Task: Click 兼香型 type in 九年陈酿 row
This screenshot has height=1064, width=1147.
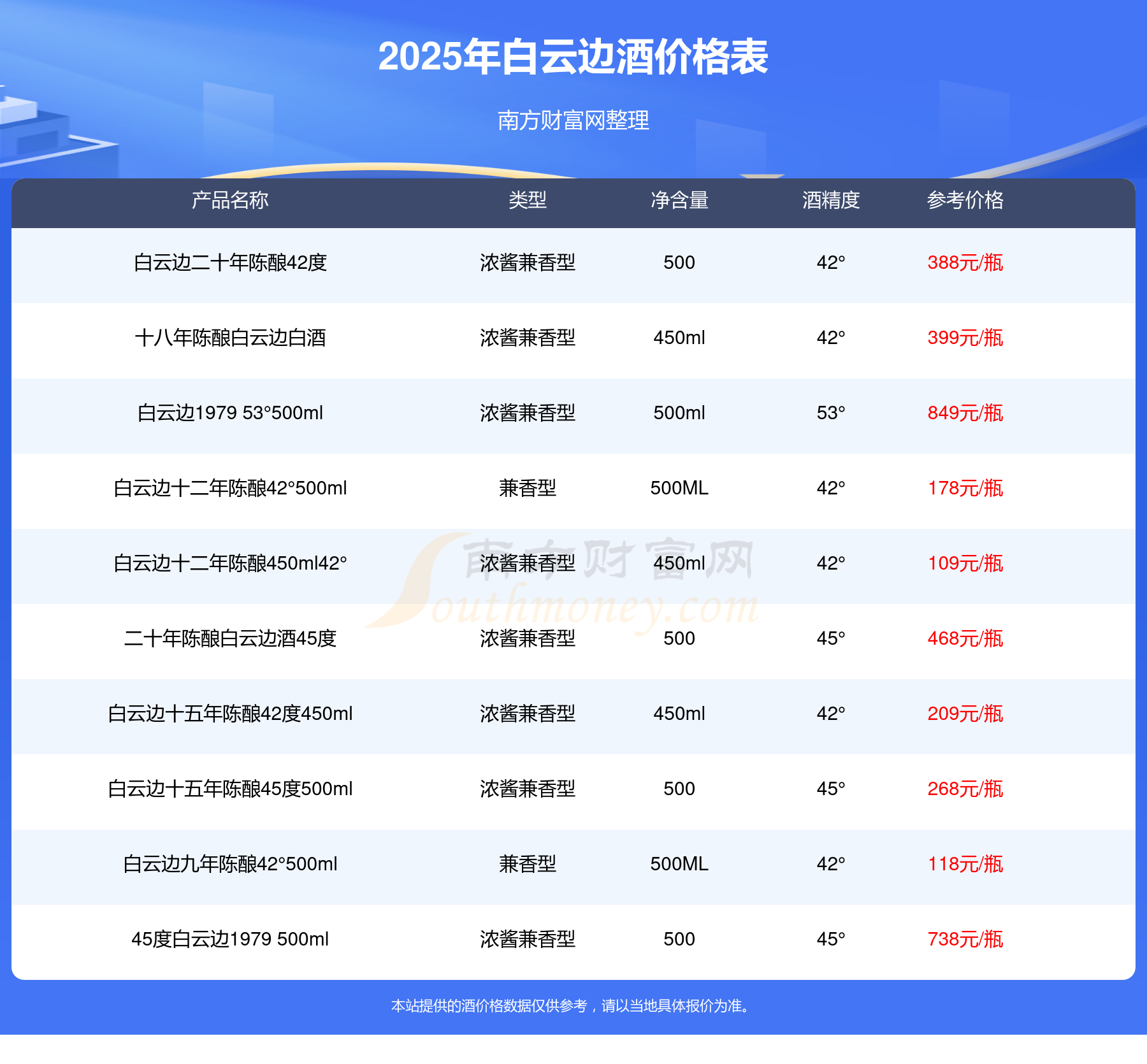Action: [x=528, y=864]
